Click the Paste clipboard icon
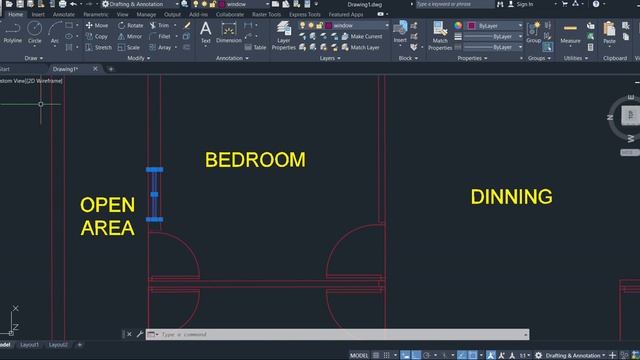 [x=609, y=33]
